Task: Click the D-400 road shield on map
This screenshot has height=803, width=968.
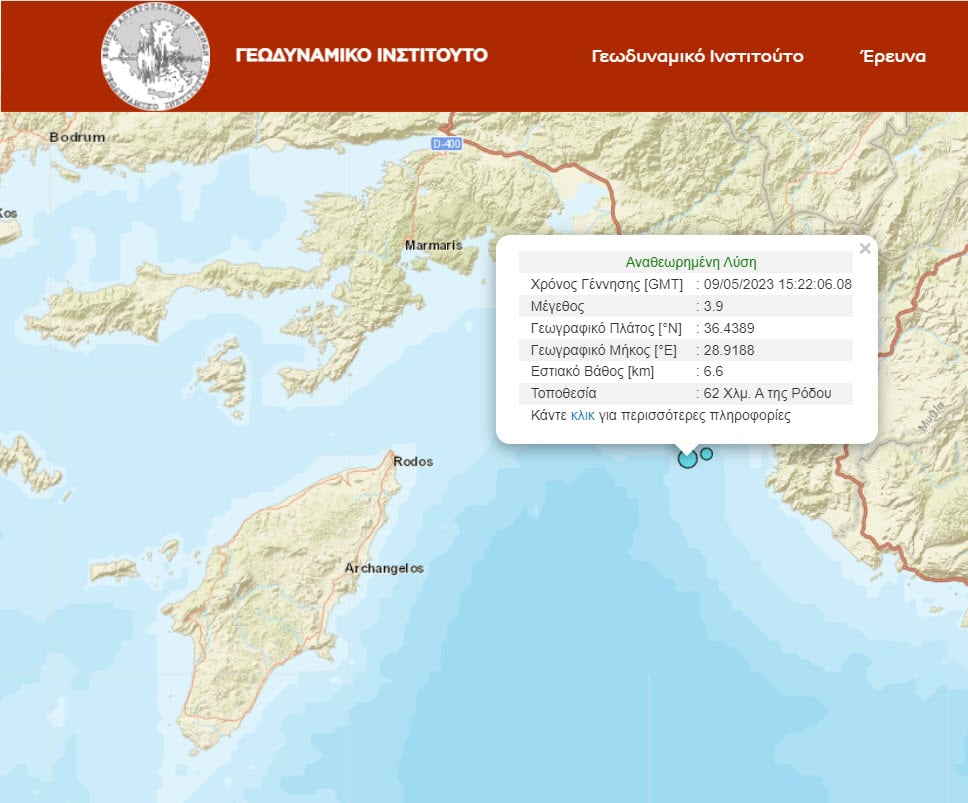Action: pyautogui.click(x=446, y=144)
